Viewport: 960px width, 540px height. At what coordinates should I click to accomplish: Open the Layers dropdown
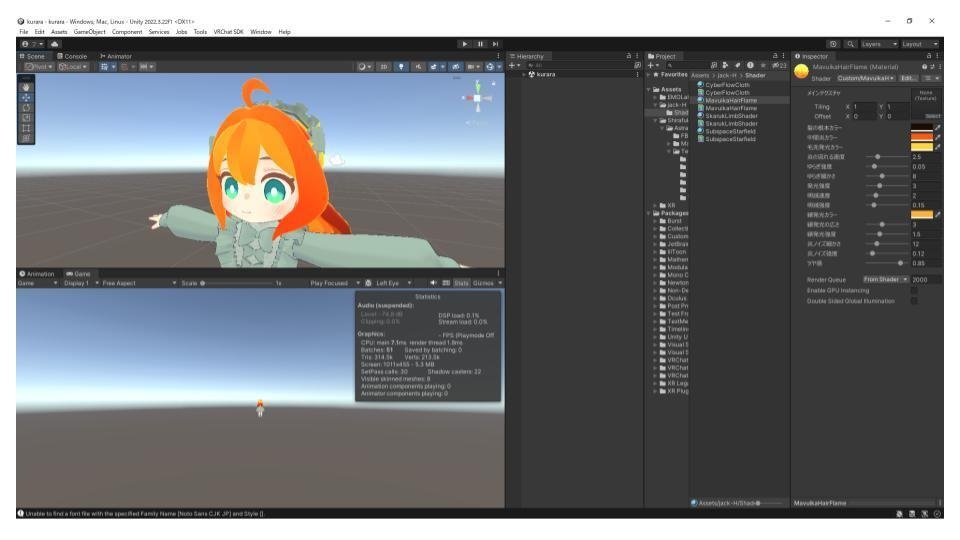click(x=879, y=44)
